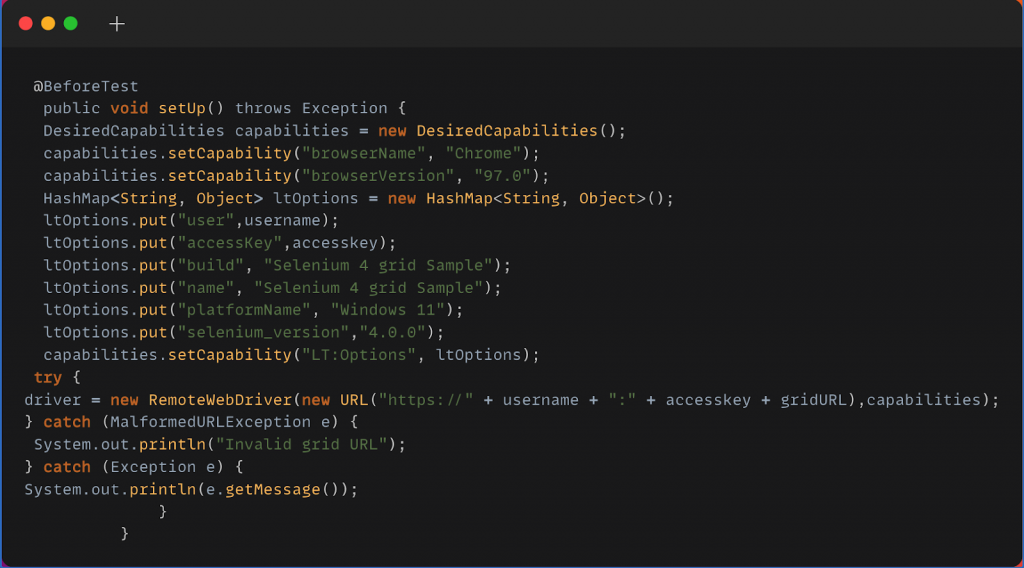Click the "Chrome" string value
The image size is (1024, 568).
click(488, 153)
